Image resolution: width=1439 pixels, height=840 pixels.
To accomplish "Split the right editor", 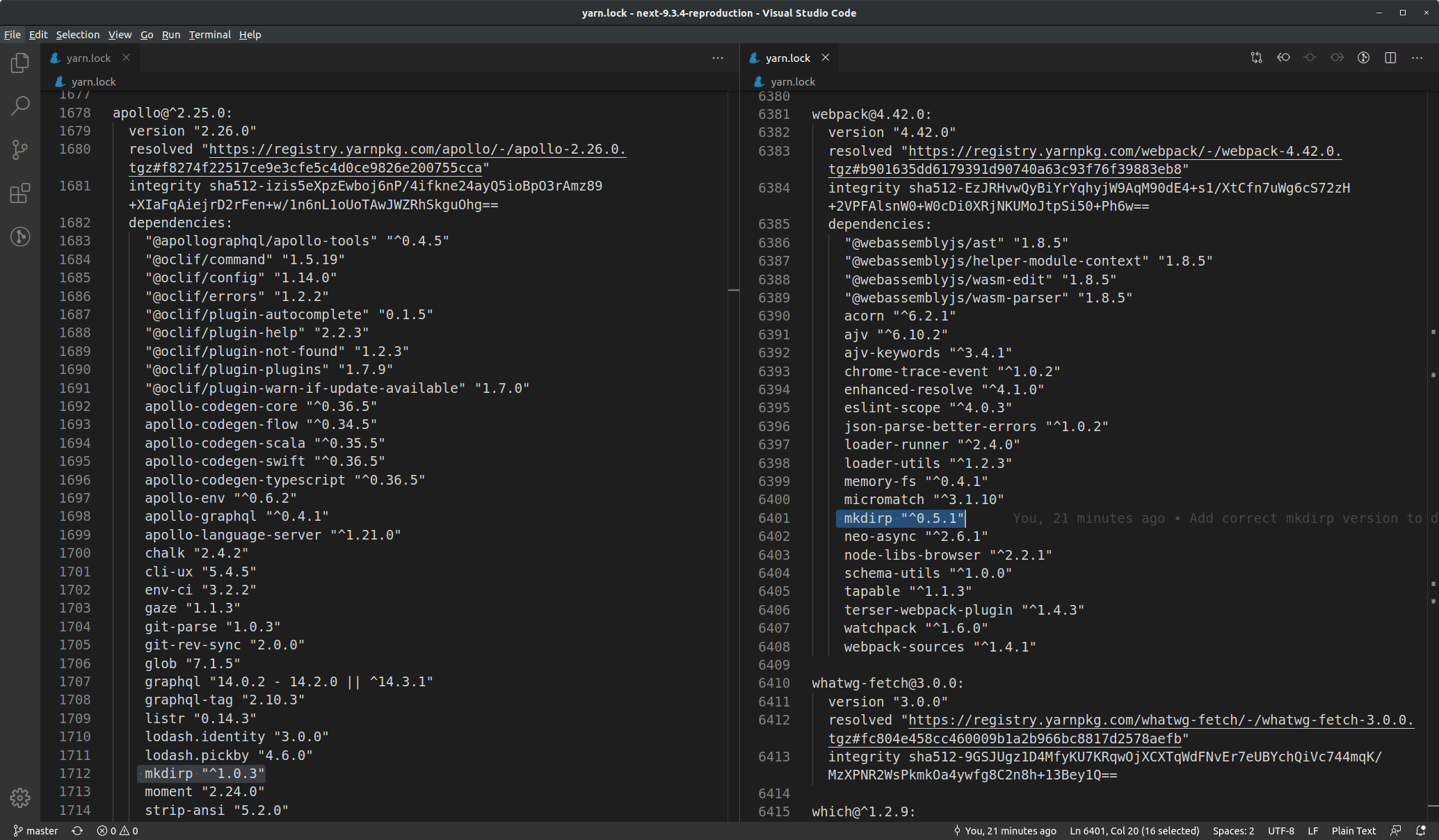I will pyautogui.click(x=1390, y=58).
